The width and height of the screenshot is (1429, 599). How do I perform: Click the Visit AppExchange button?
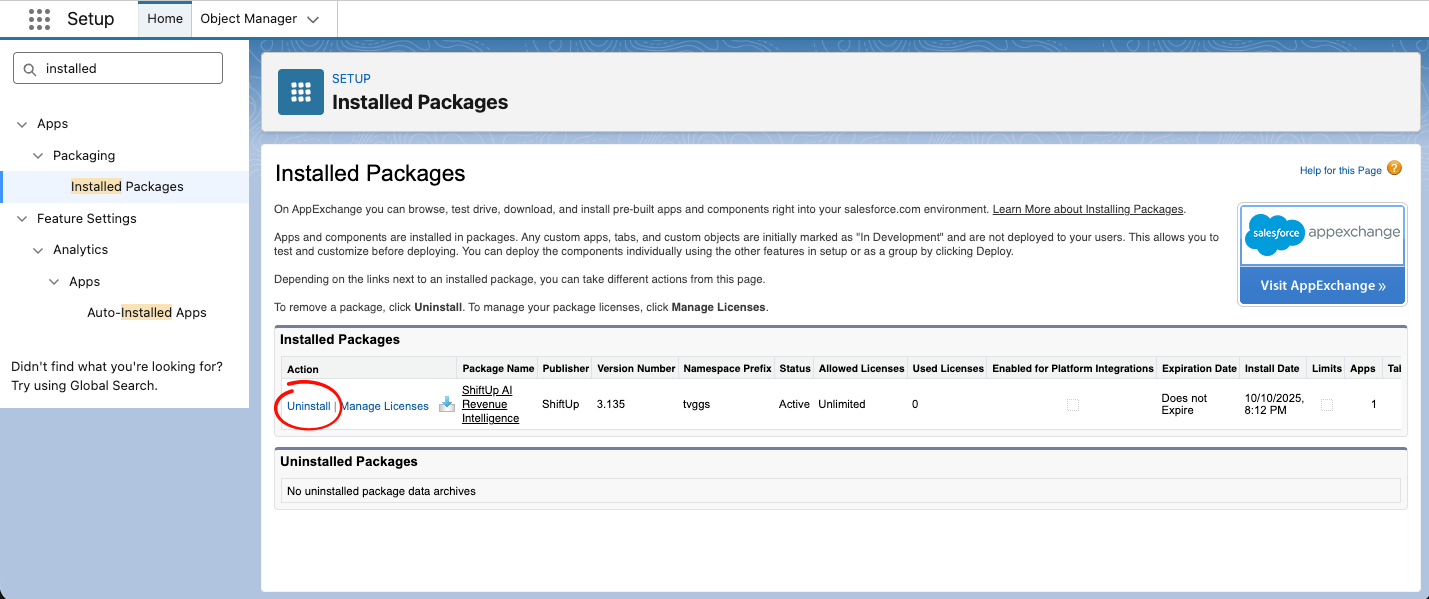1322,285
